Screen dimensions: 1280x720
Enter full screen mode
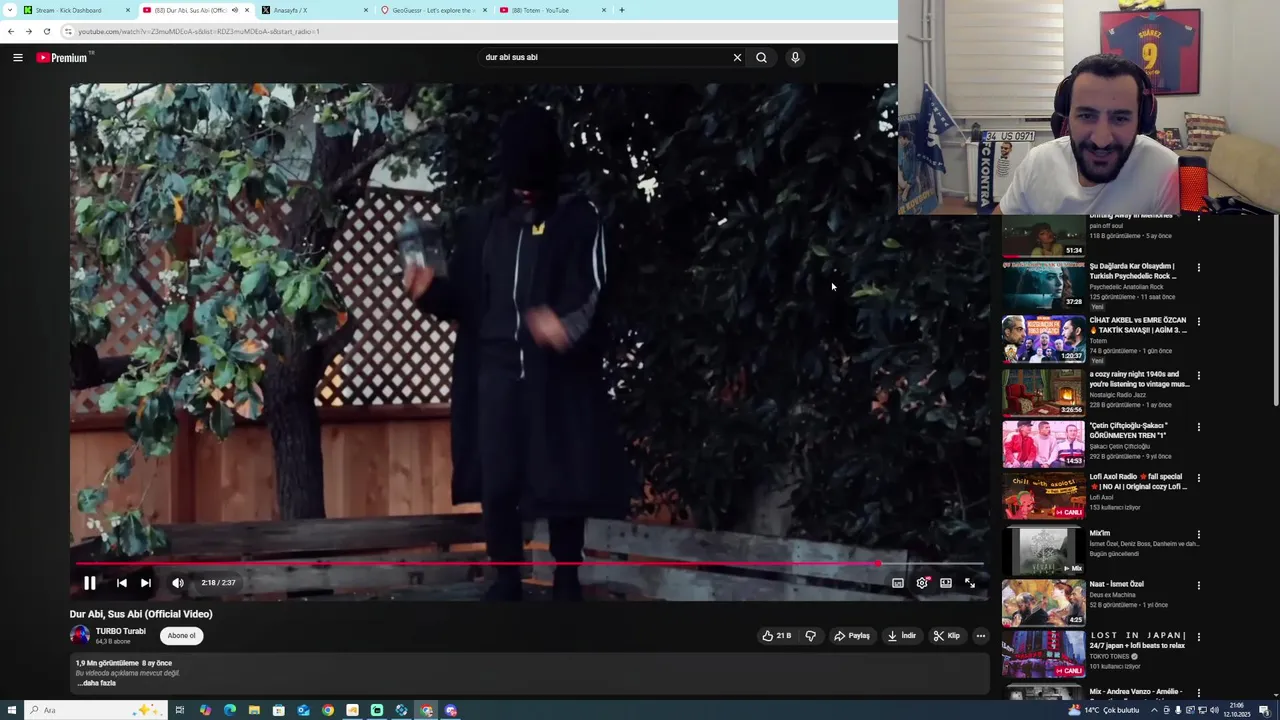[970, 583]
